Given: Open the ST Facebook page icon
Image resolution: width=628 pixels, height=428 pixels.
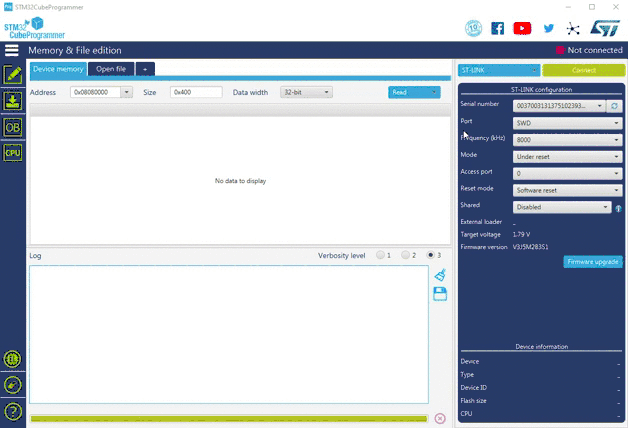Looking at the screenshot, I should pyautogui.click(x=497, y=28).
